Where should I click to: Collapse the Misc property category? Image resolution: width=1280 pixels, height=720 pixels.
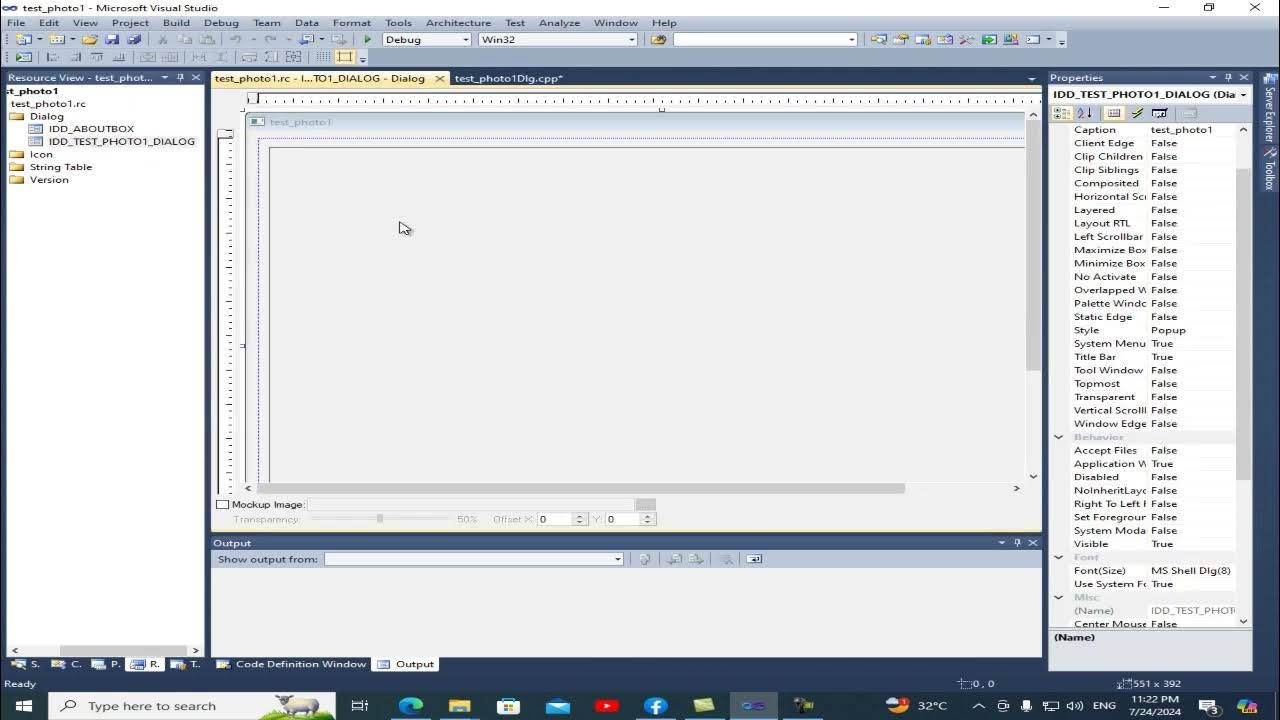click(x=1058, y=597)
